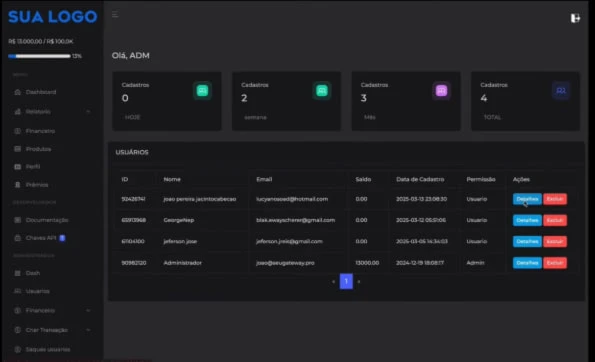
Task: Click Excluir for GeorgeNep row
Action: [555, 220]
